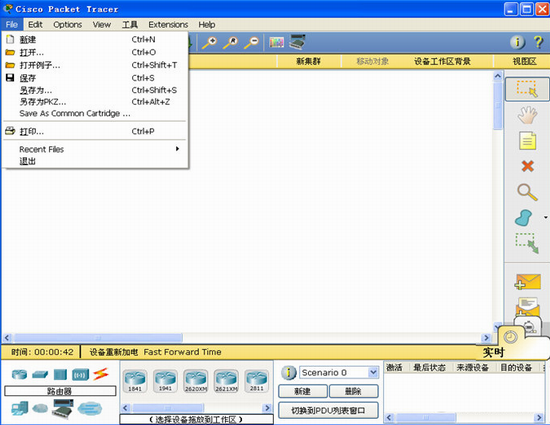Image resolution: width=550 pixels, height=425 pixels.
Task: Click the 新集群 button
Action: click(x=309, y=61)
